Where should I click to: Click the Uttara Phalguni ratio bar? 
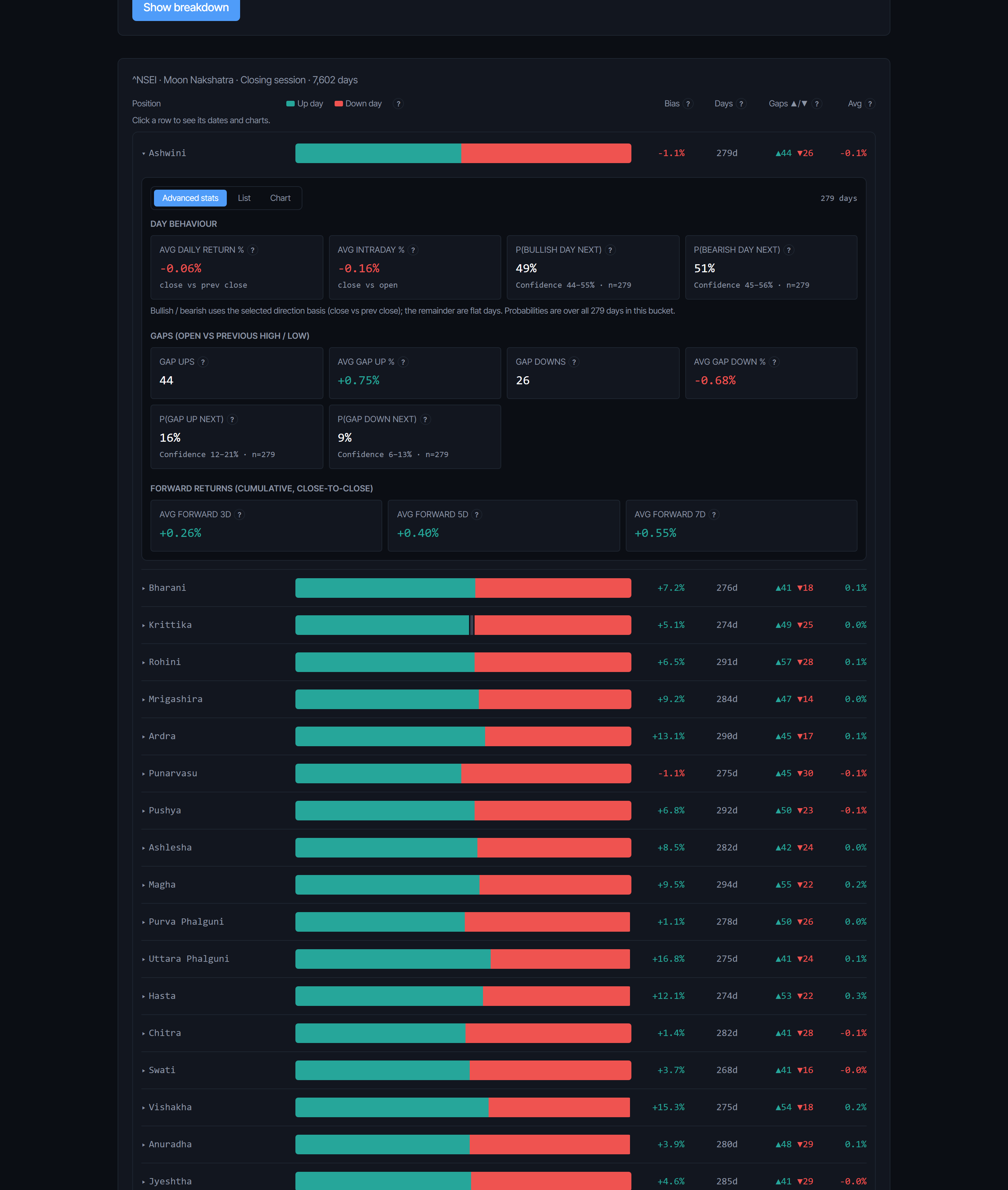tap(463, 959)
